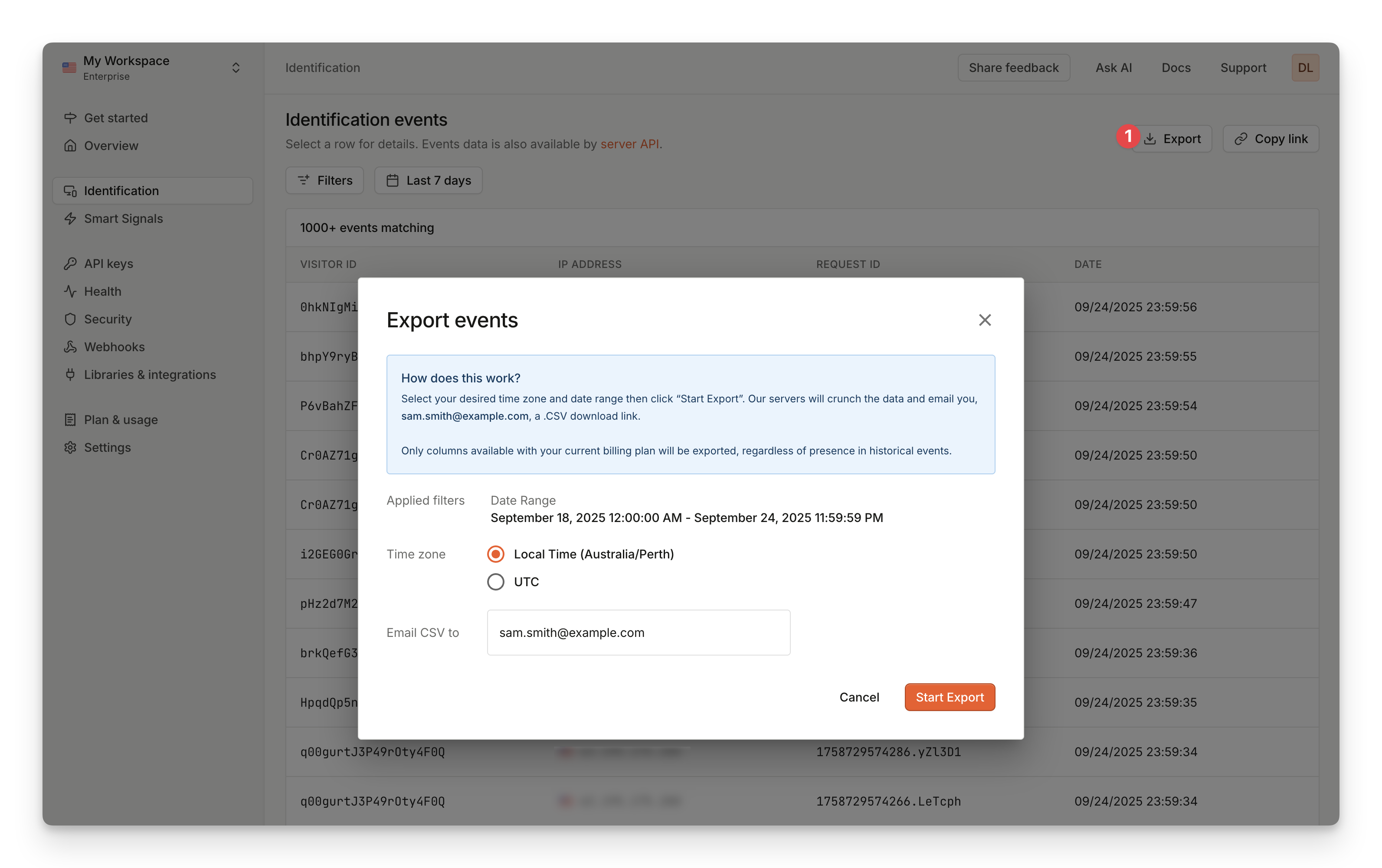Image resolution: width=1382 pixels, height=868 pixels.
Task: Select the Local Time (Australia/Perth) option
Action: (x=495, y=554)
